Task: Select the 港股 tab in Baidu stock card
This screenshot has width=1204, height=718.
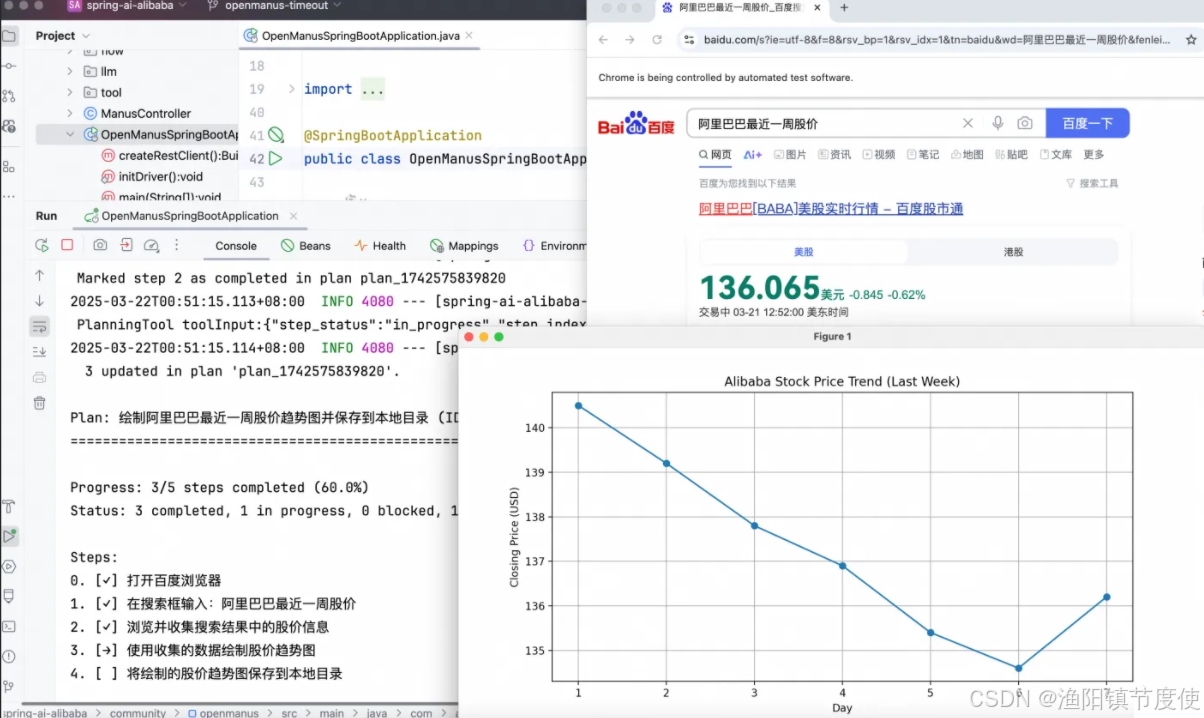Action: click(x=1014, y=252)
